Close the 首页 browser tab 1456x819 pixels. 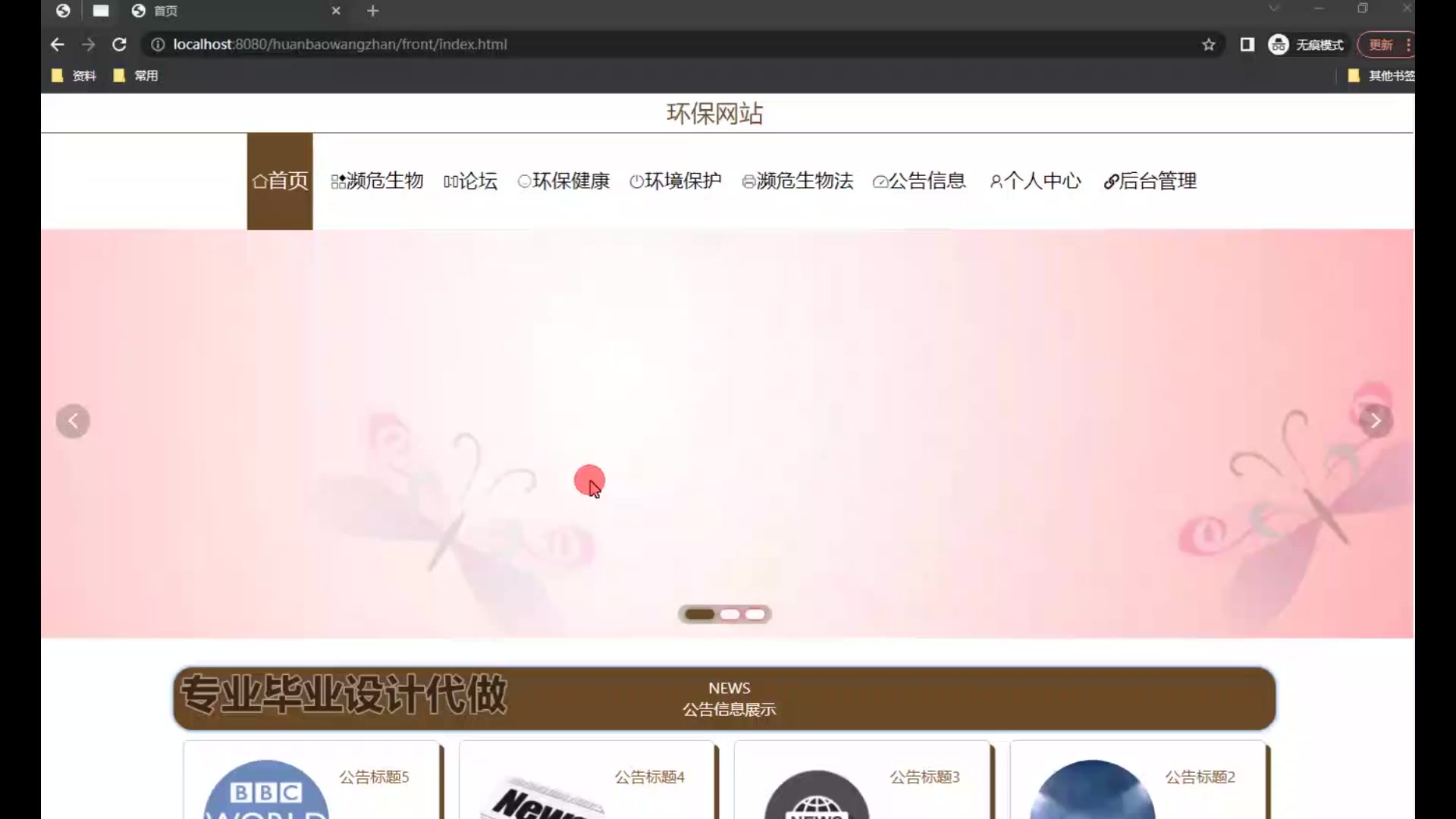pos(336,11)
